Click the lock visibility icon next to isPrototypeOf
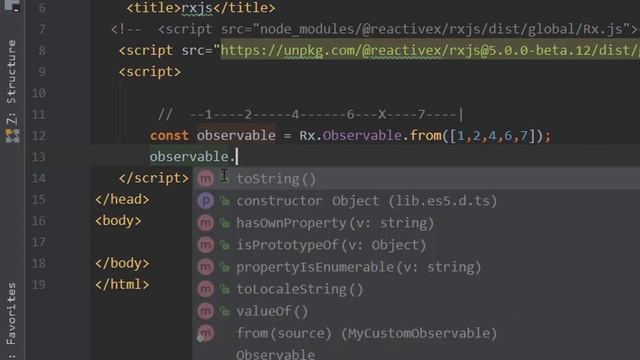 tap(224, 244)
